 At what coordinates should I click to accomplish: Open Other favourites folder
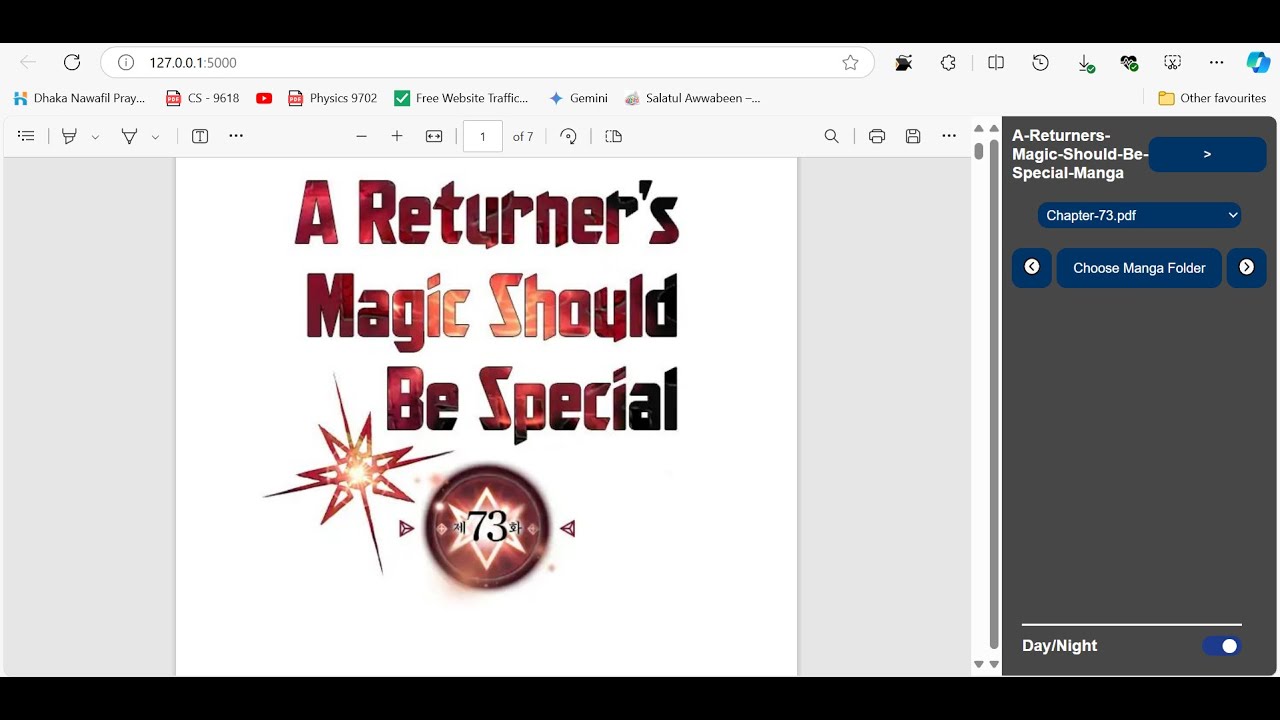click(x=1212, y=98)
